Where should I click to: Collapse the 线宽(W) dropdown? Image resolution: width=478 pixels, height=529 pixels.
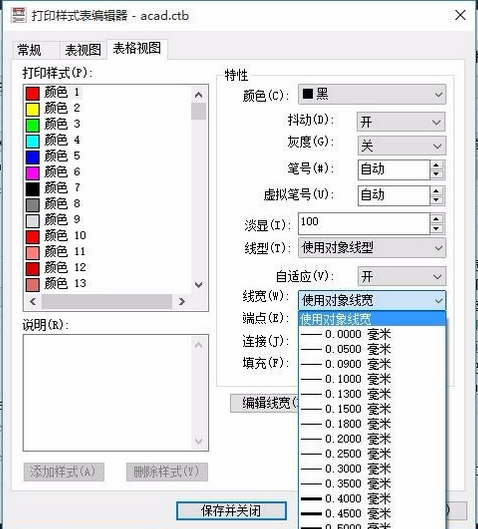point(372,300)
